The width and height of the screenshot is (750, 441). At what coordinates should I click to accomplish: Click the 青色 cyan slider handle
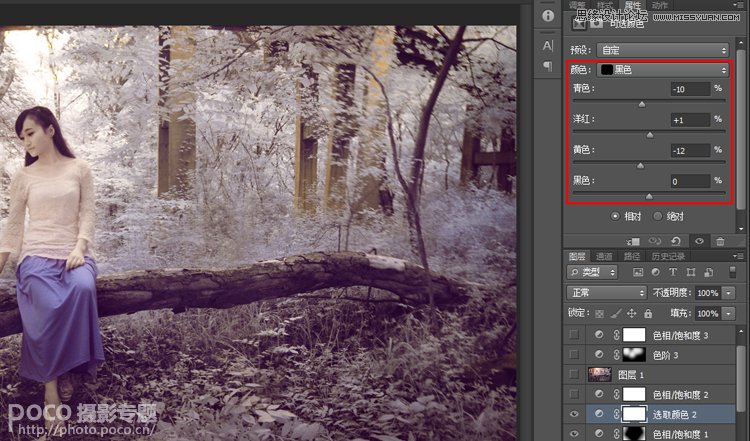pos(642,103)
